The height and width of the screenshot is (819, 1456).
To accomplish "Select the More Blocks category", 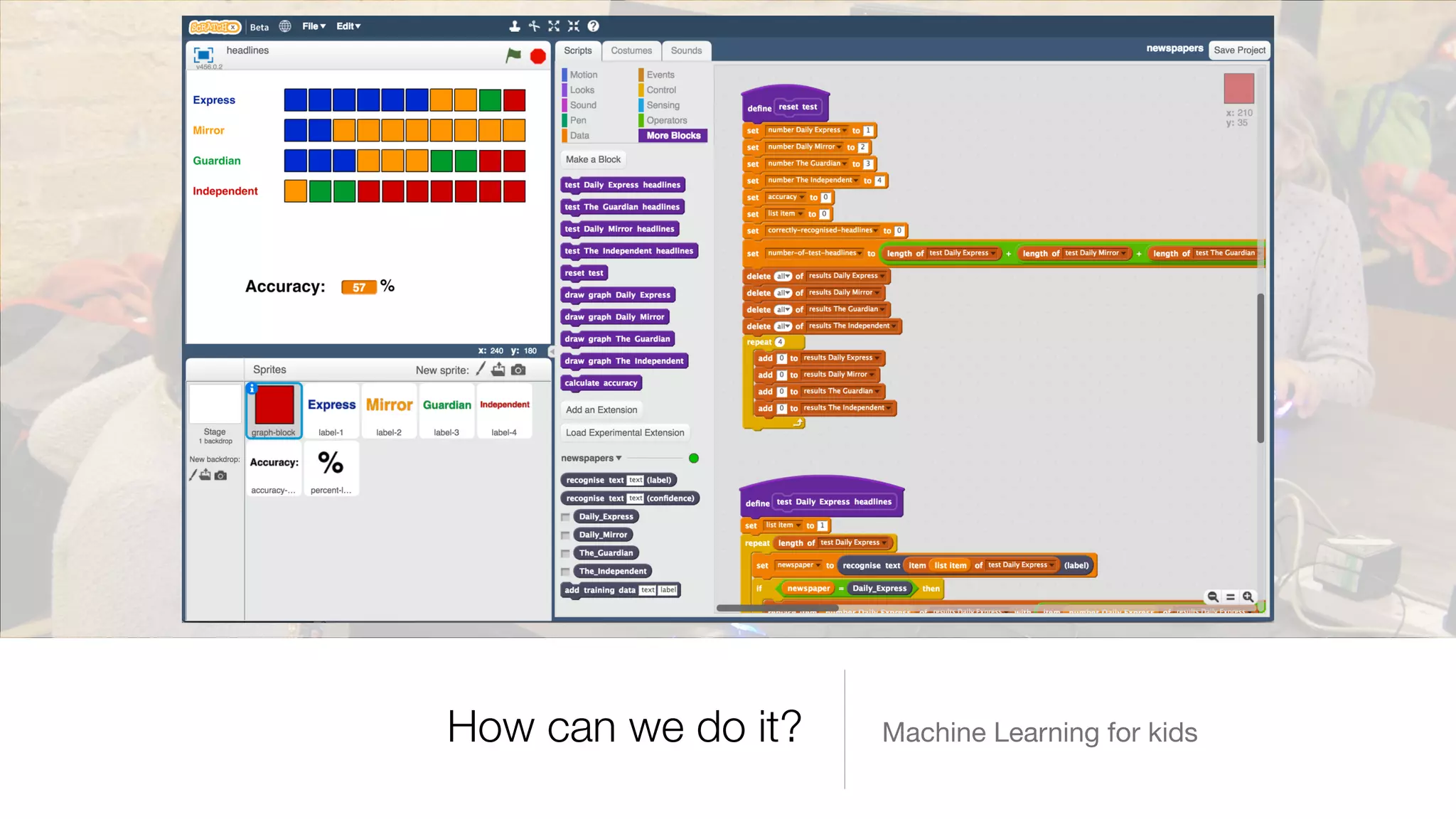I will (673, 136).
